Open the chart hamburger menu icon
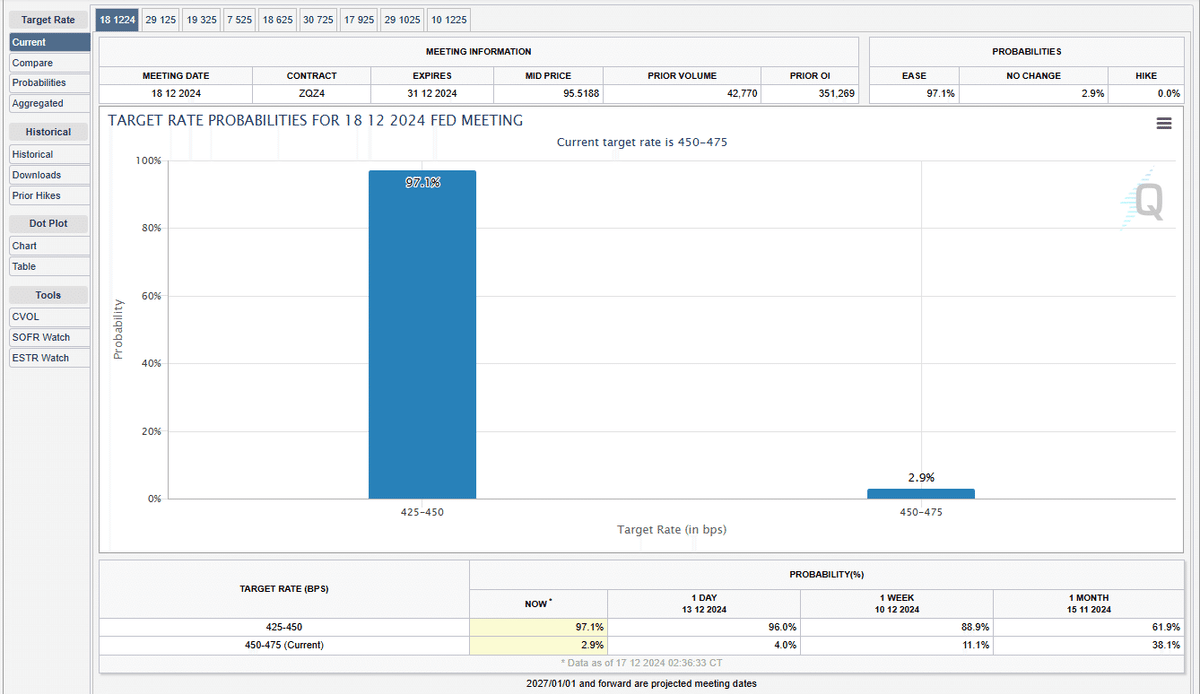1200x694 pixels. [x=1163, y=124]
